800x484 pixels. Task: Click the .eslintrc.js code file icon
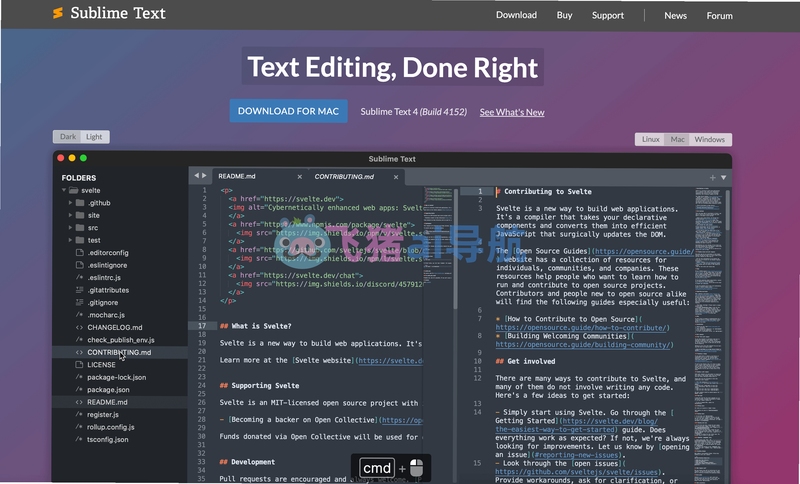tap(79, 277)
